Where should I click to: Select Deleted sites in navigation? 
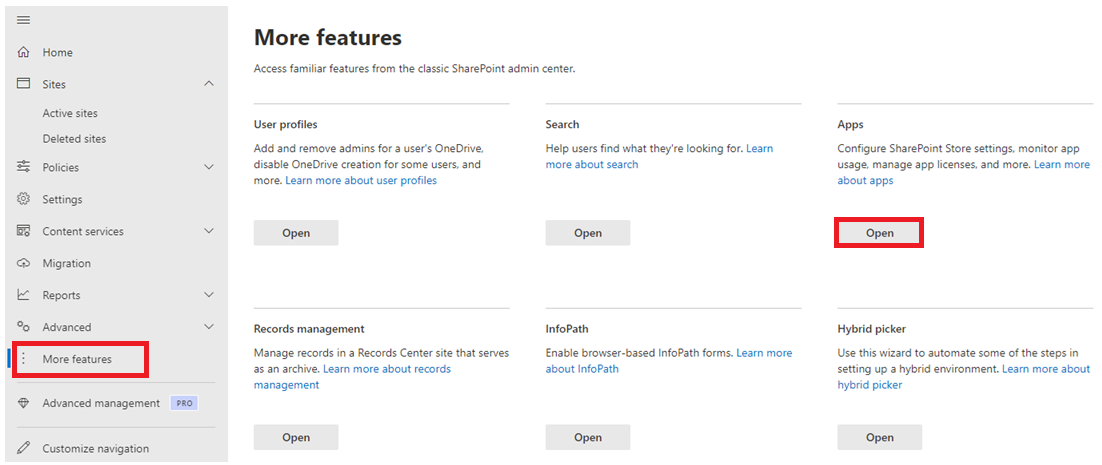(74, 139)
